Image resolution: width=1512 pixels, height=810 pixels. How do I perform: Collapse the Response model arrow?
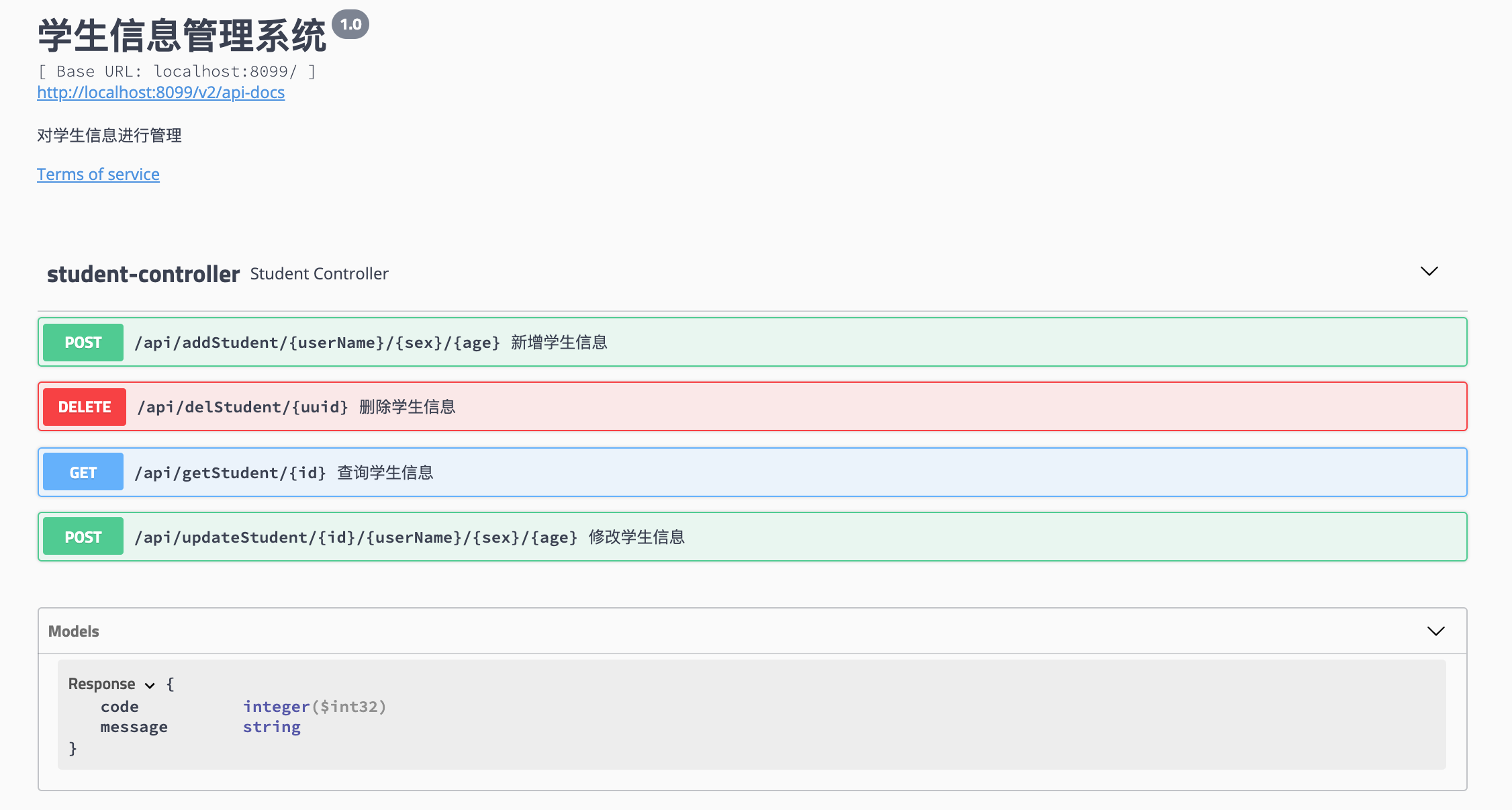(x=150, y=685)
